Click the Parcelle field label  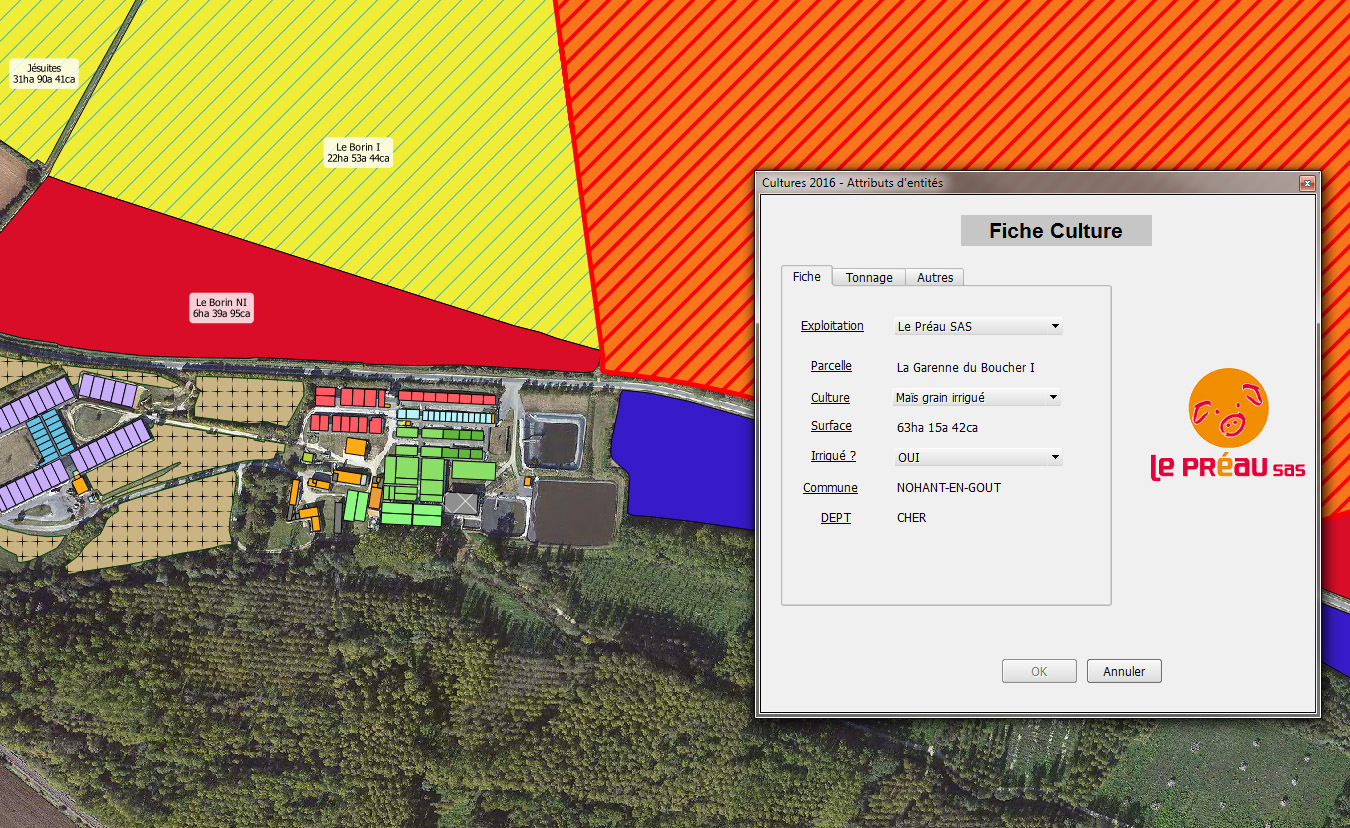831,366
